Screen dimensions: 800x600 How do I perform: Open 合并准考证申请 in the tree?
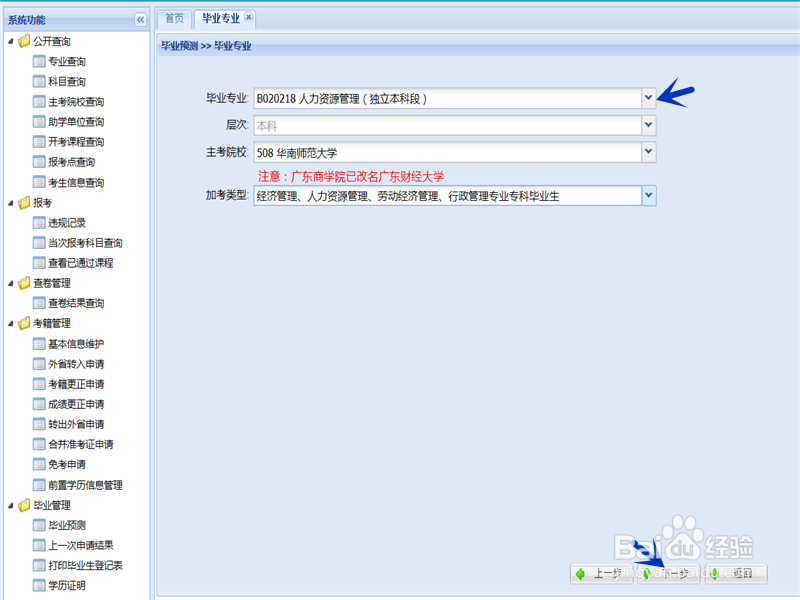coord(81,444)
